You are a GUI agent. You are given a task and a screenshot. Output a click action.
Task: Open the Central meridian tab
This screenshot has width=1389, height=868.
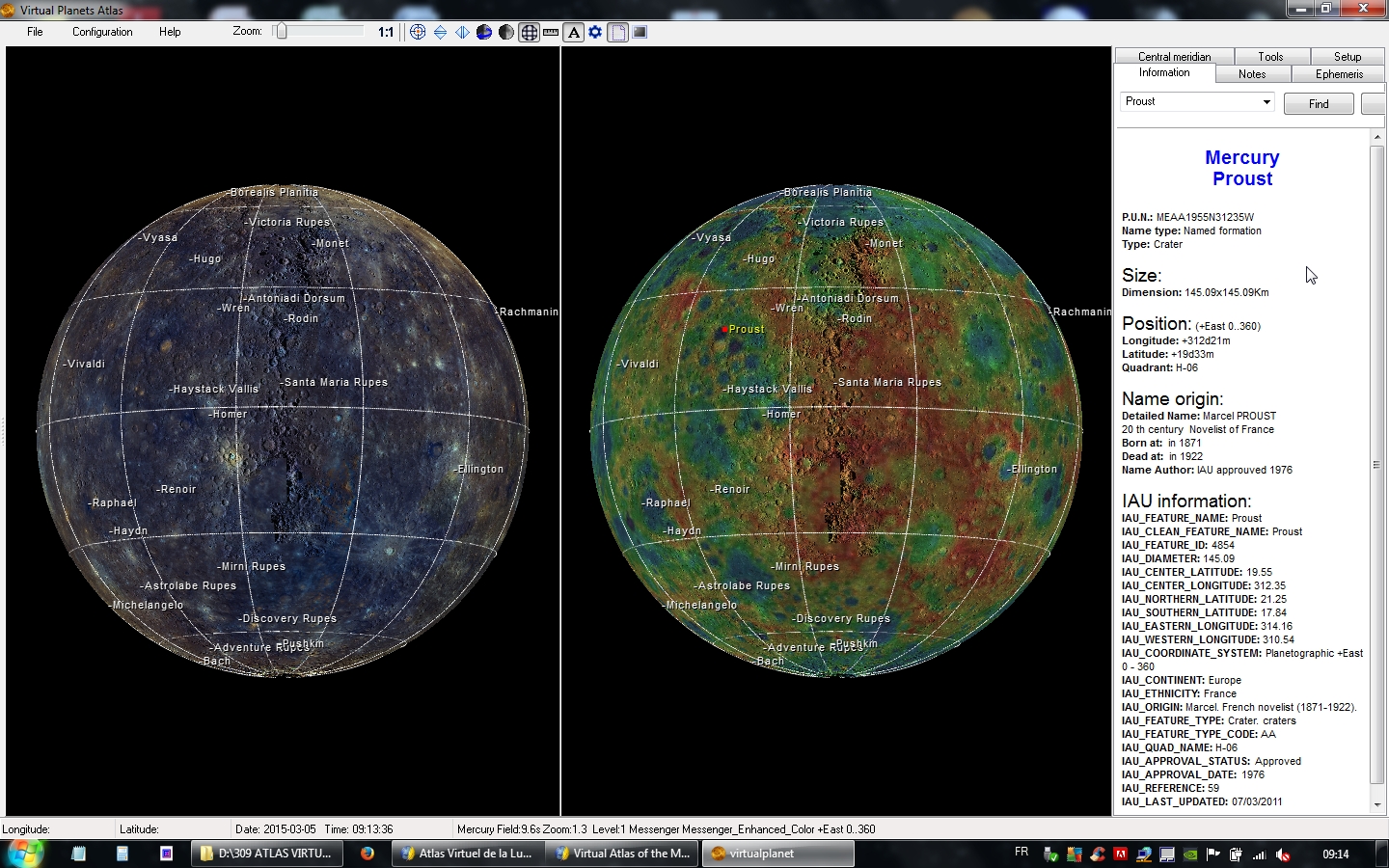coord(1174,57)
